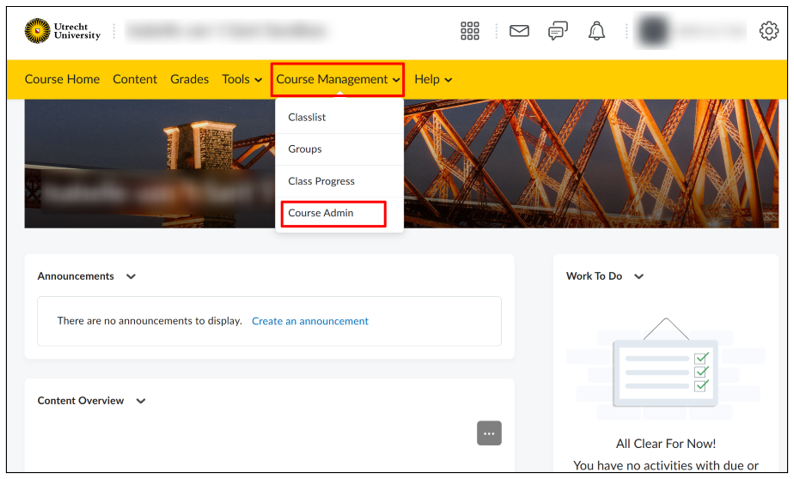
Task: Open the Content Overview heading
Action: (81, 401)
